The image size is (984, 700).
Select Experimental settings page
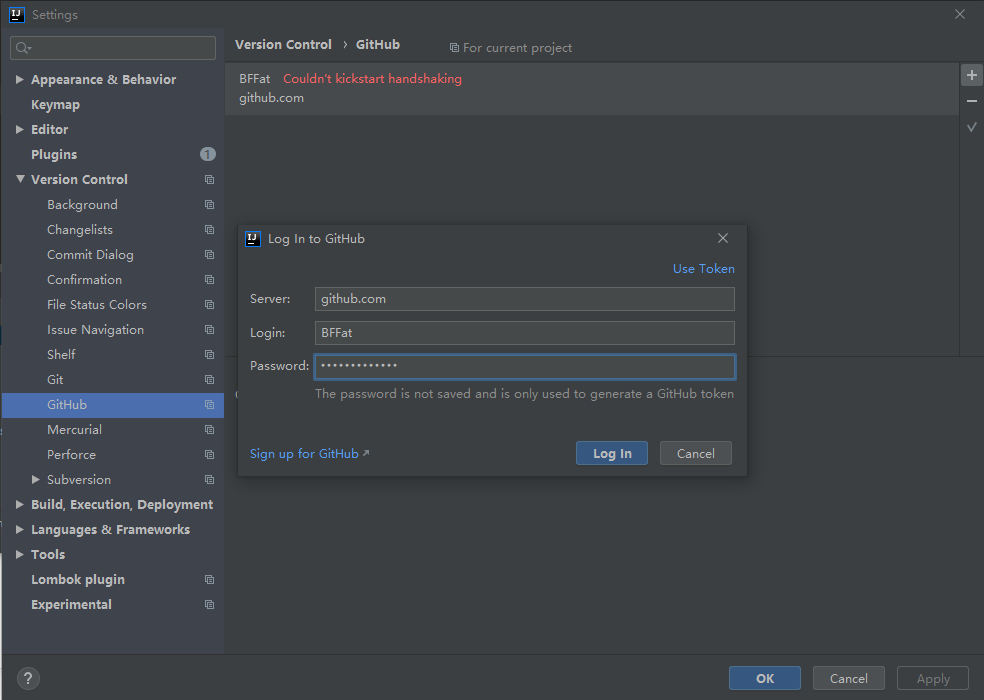pyautogui.click(x=72, y=605)
